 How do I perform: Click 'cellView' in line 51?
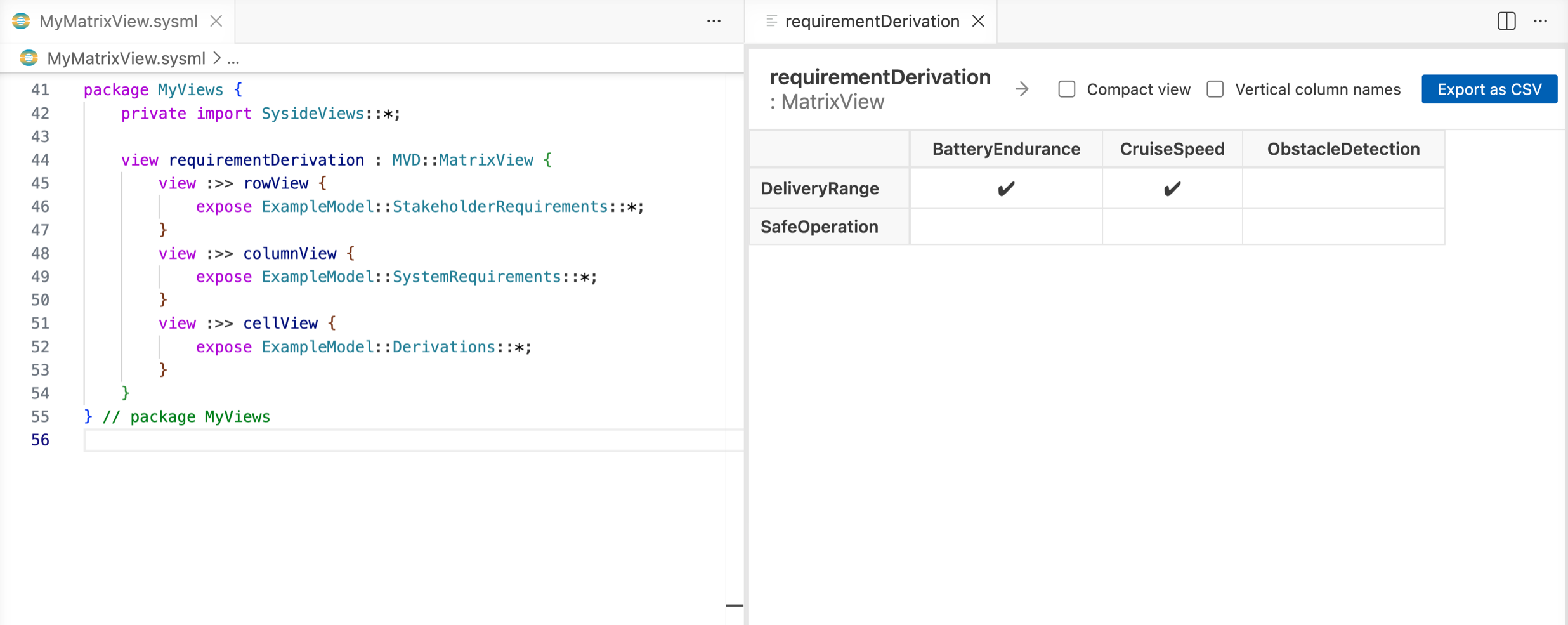[x=280, y=324]
